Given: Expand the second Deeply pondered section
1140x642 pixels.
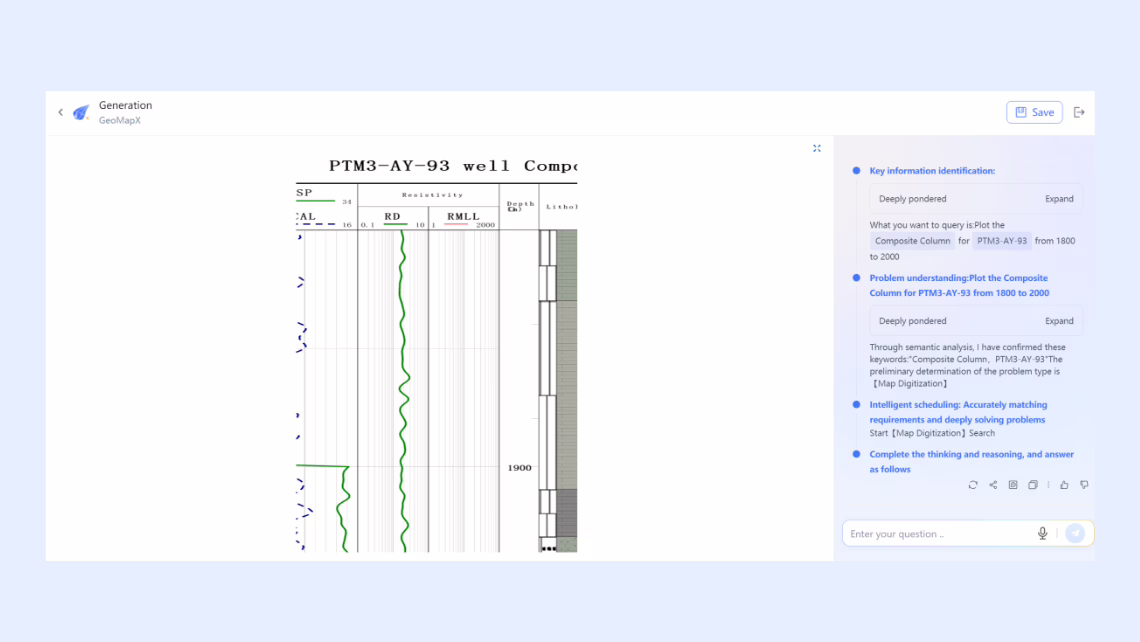Looking at the screenshot, I should [1059, 321].
